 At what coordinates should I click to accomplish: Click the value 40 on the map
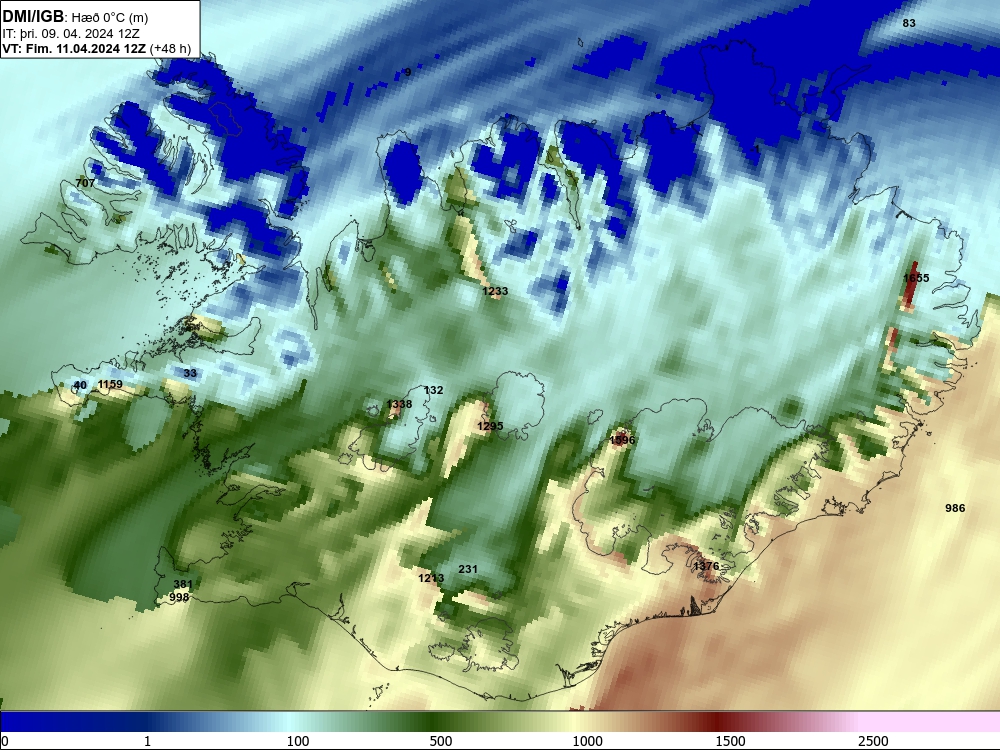(80, 385)
